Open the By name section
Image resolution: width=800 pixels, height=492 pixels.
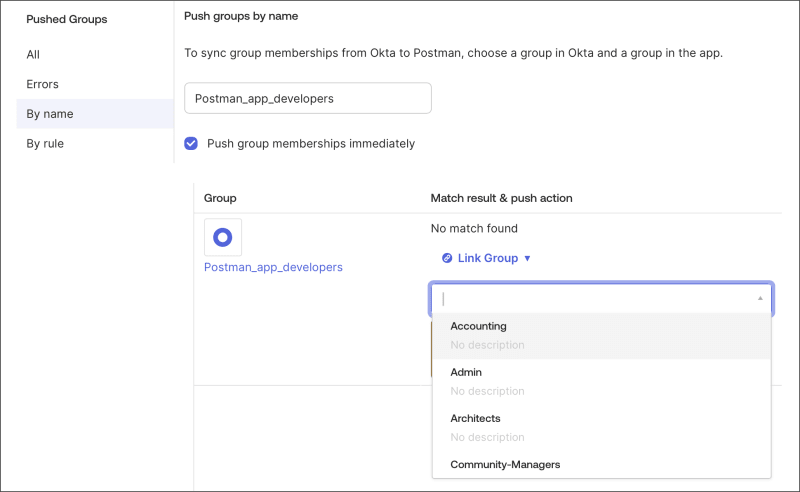click(x=50, y=114)
